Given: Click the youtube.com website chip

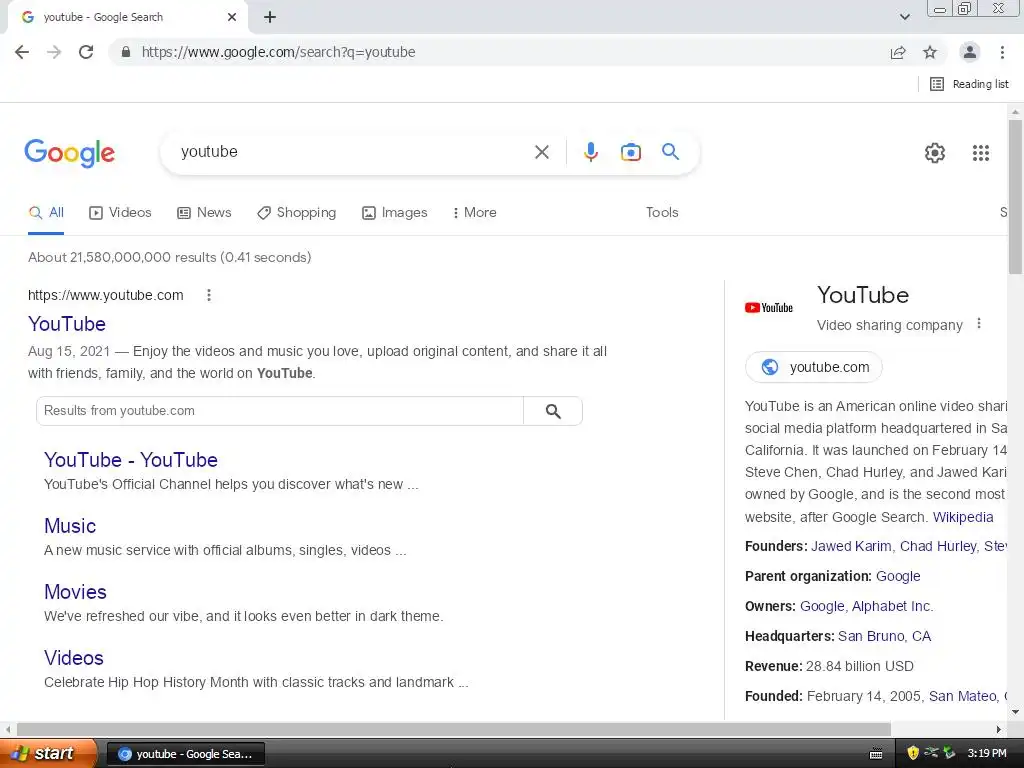Looking at the screenshot, I should [x=814, y=367].
